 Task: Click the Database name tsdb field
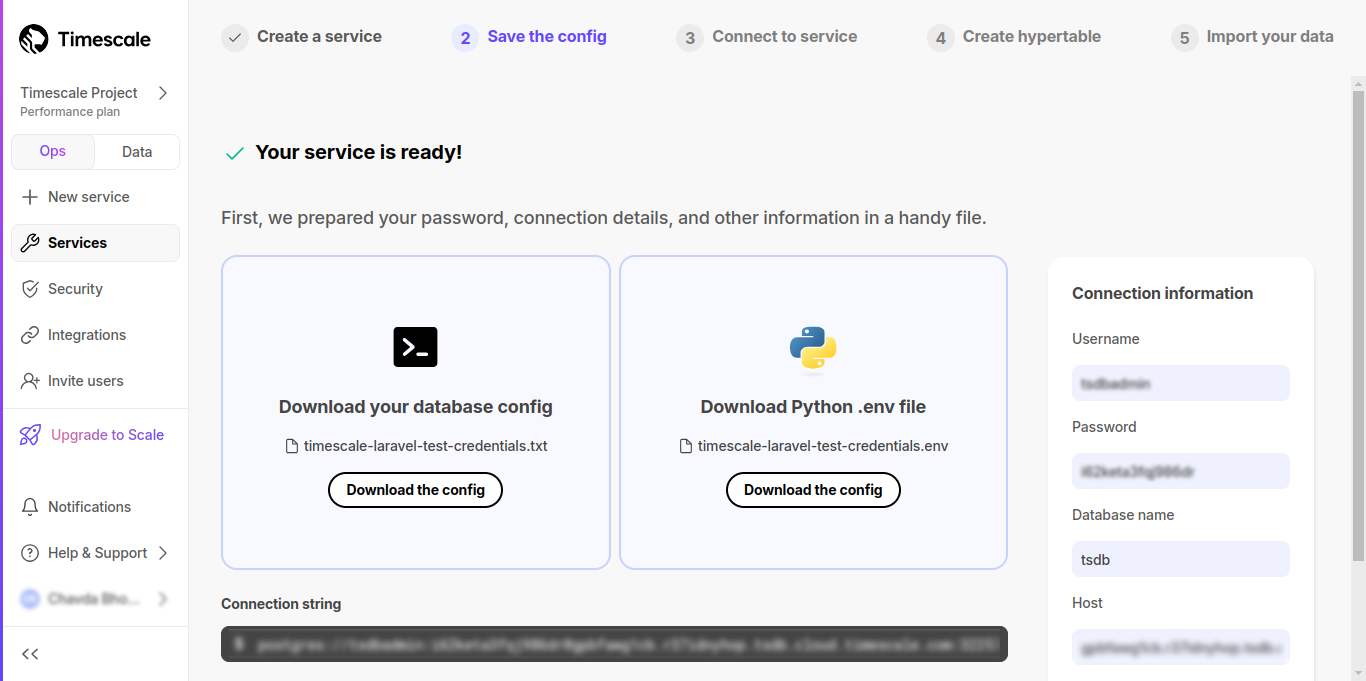click(1181, 559)
